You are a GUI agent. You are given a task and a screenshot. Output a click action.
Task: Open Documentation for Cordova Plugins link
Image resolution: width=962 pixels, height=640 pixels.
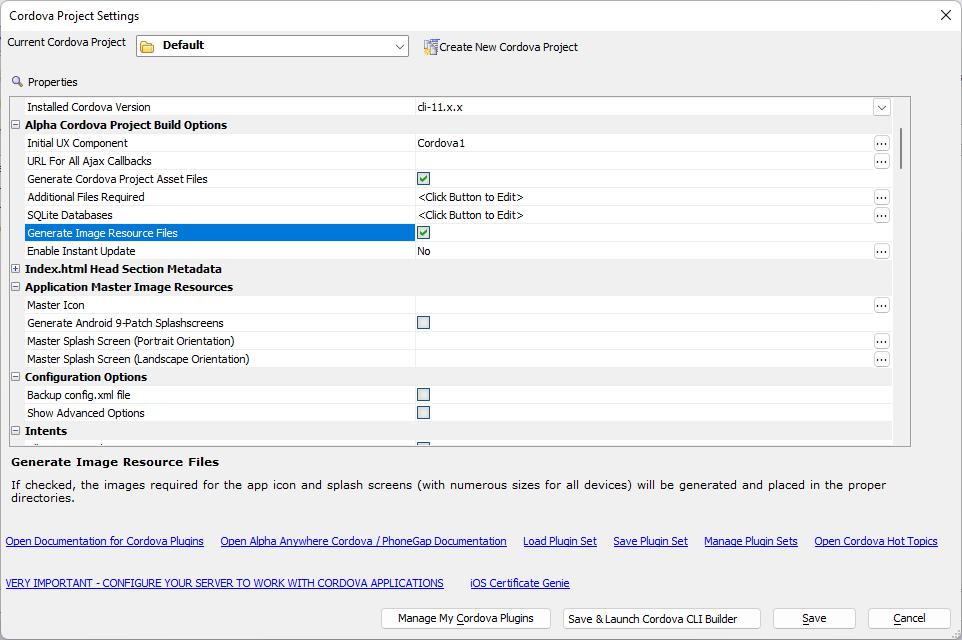[x=104, y=541]
